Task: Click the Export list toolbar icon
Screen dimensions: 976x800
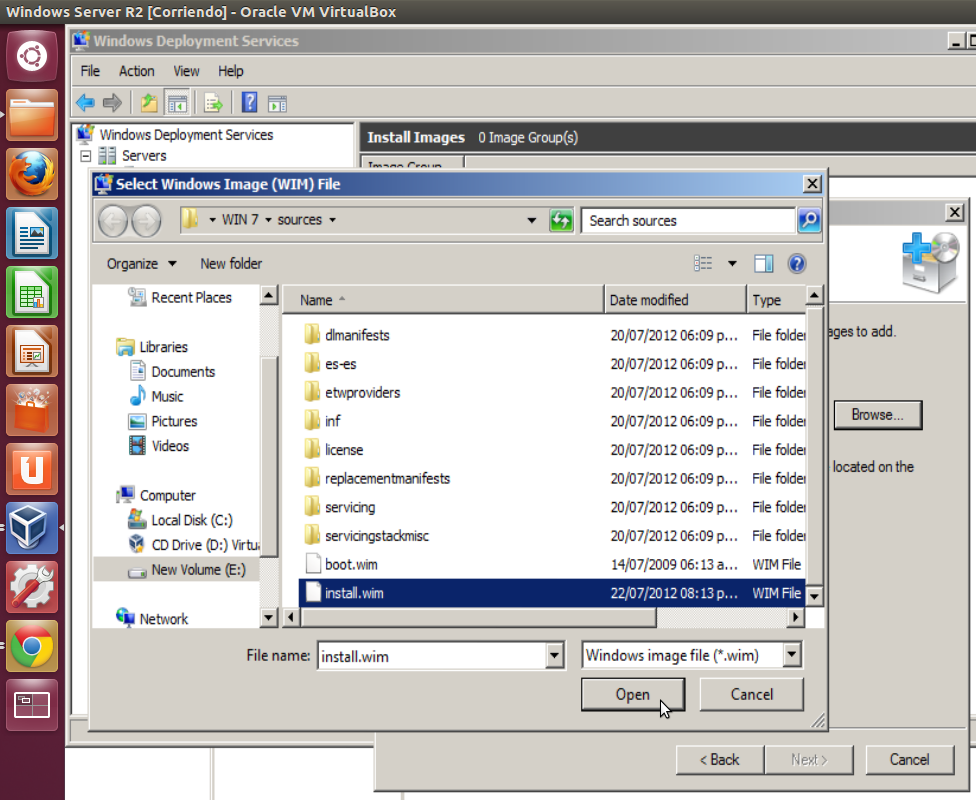Action: coord(214,103)
